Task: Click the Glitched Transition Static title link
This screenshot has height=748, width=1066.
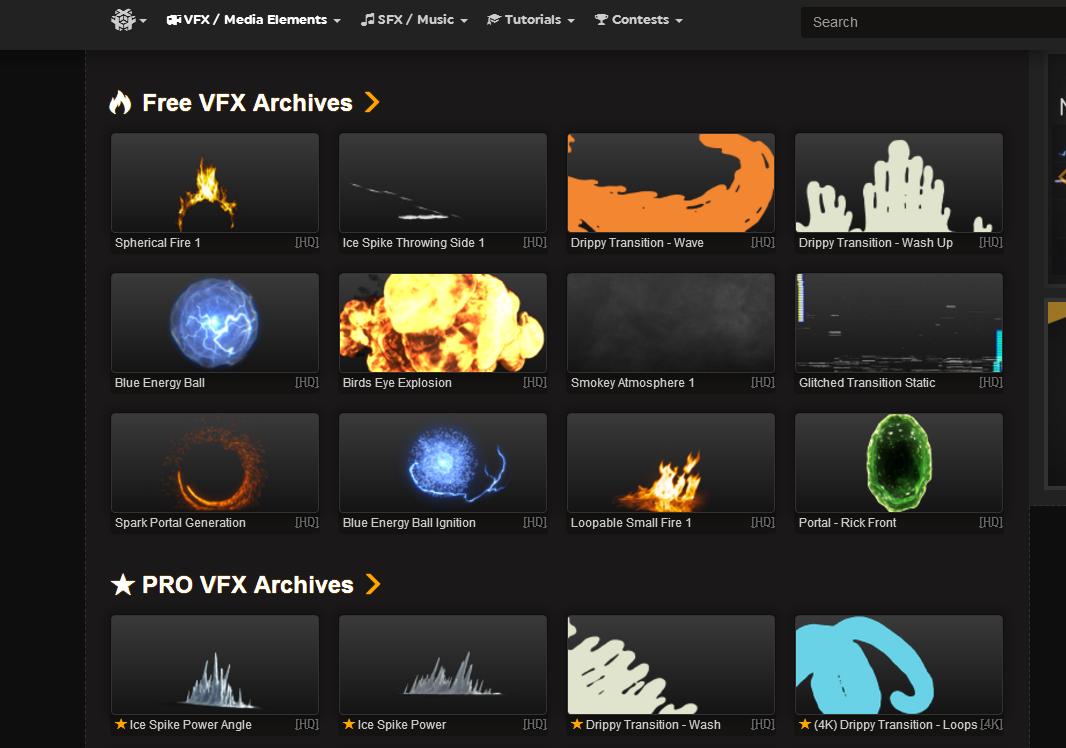Action: pyautogui.click(x=867, y=383)
